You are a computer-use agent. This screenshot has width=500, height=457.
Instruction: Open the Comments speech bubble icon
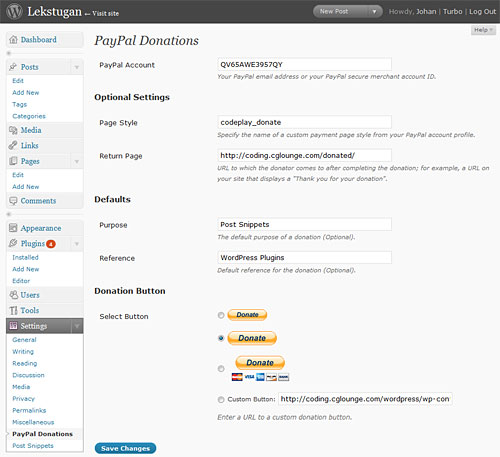point(13,201)
